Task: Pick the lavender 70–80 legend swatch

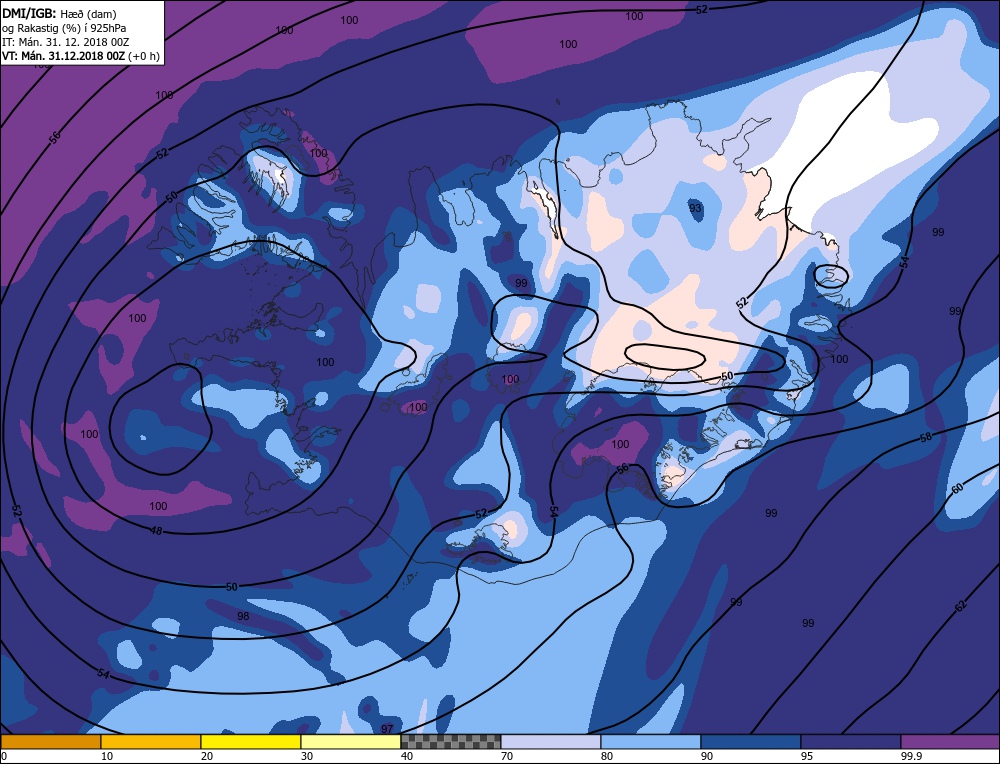Action: [x=550, y=742]
